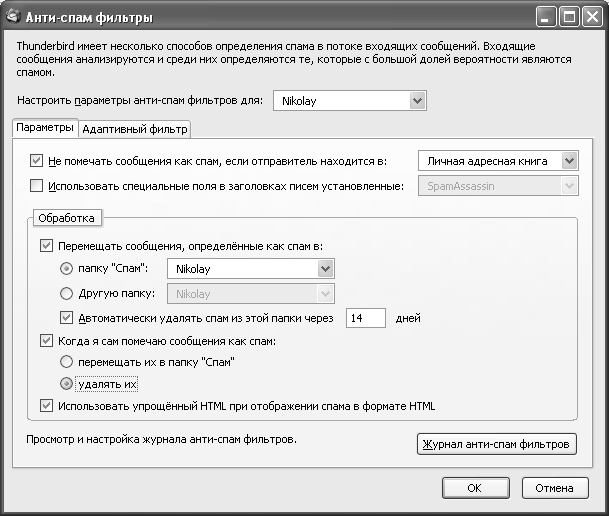Toggle 'Не помечать сообщения как спам' checkbox
Viewport: 609px width, 516px height.
[38, 160]
